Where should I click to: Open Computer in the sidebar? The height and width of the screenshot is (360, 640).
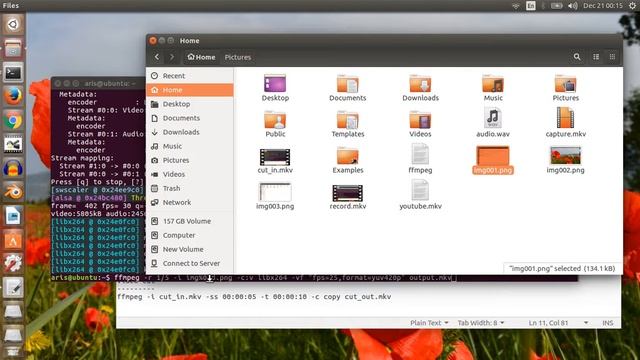pos(190,236)
